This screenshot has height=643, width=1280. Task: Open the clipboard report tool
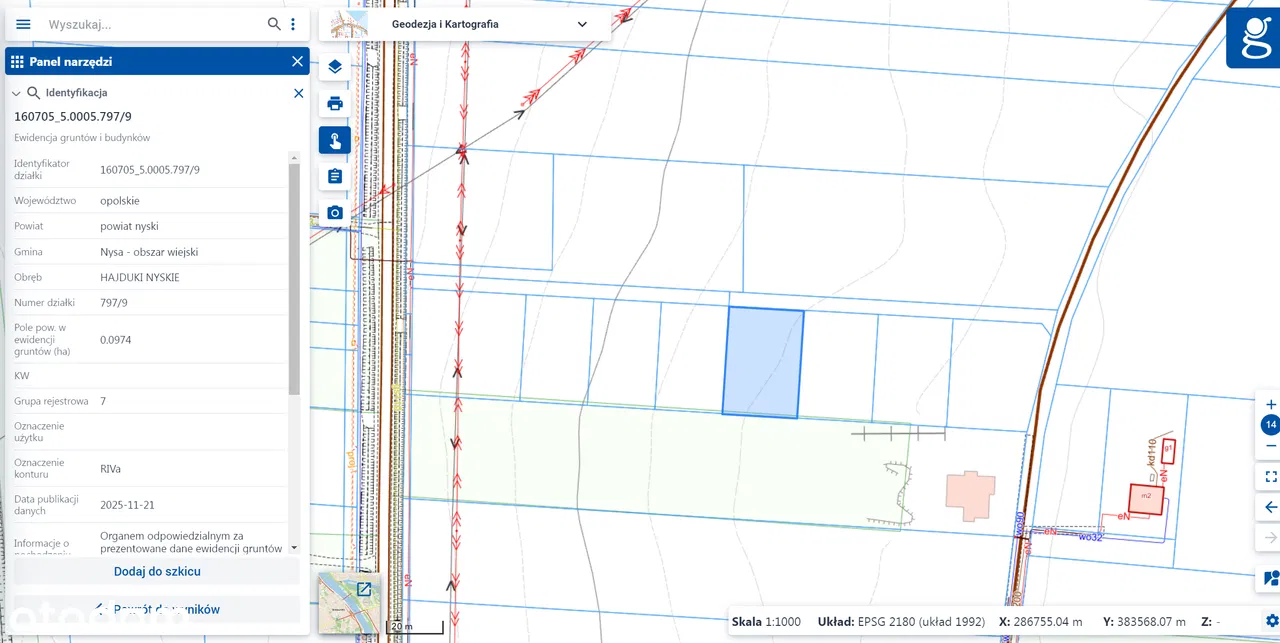coord(335,176)
